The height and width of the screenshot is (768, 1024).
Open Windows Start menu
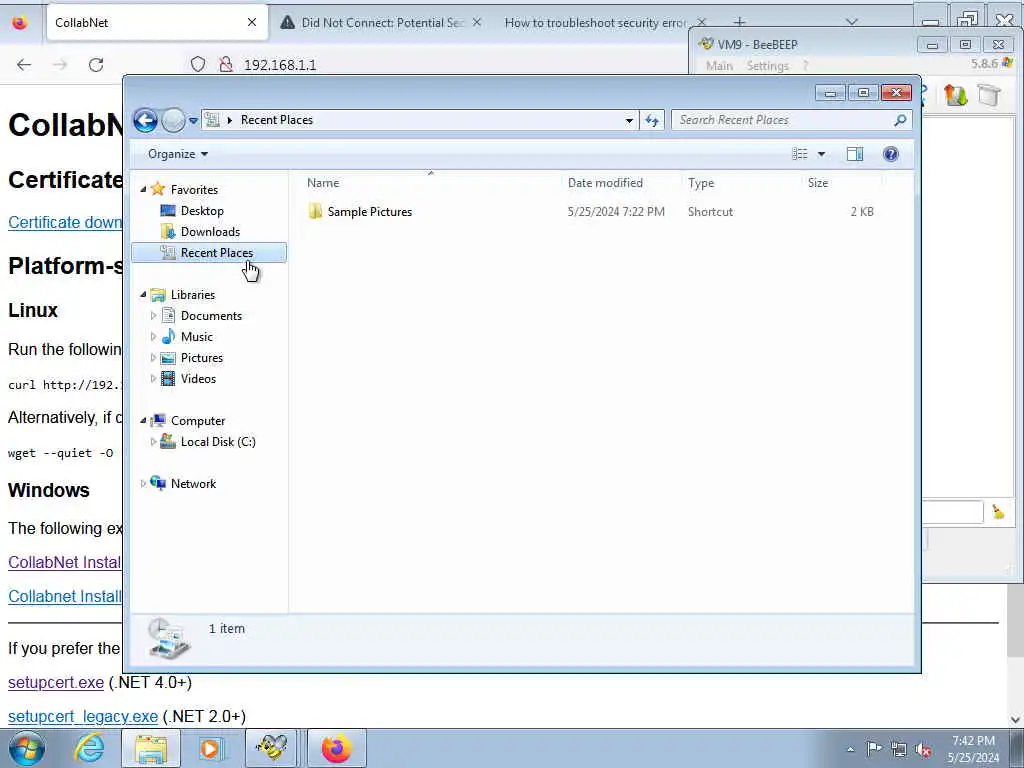(27, 748)
